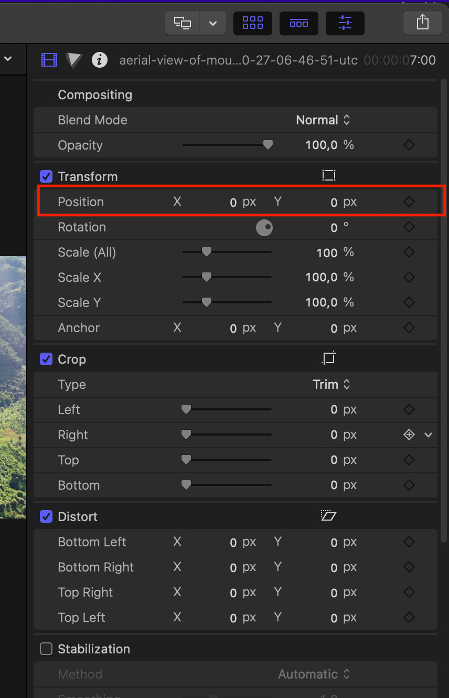Toggle the Inspector sliders icon
This screenshot has height=698, width=449.
tap(345, 22)
